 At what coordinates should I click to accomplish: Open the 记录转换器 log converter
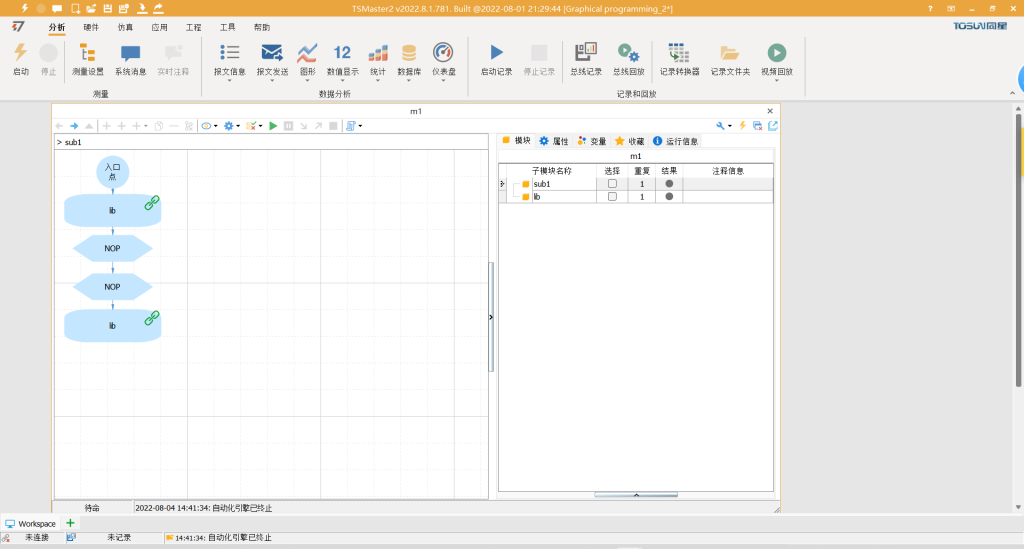679,54
